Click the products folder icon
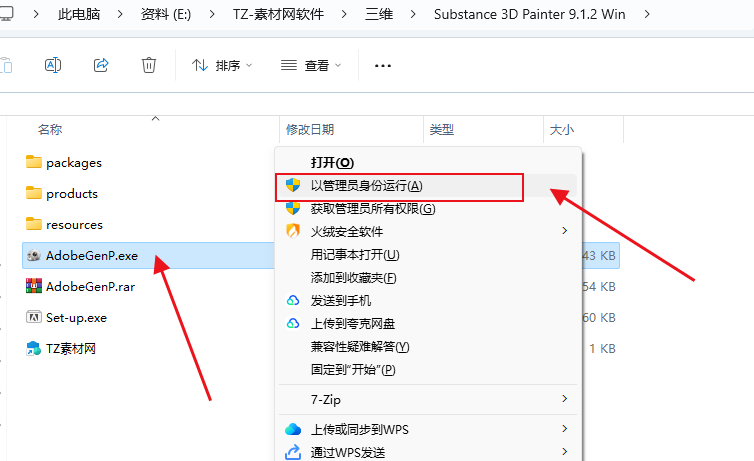 click(x=34, y=193)
